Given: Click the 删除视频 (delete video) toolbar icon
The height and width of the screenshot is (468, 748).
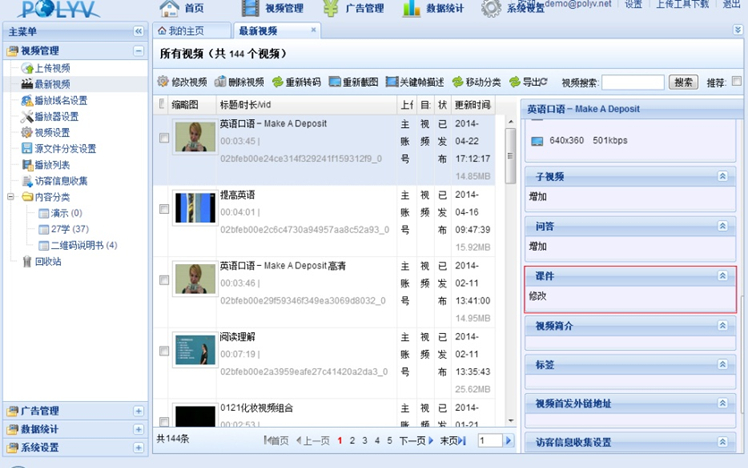Looking at the screenshot, I should click(220, 82).
